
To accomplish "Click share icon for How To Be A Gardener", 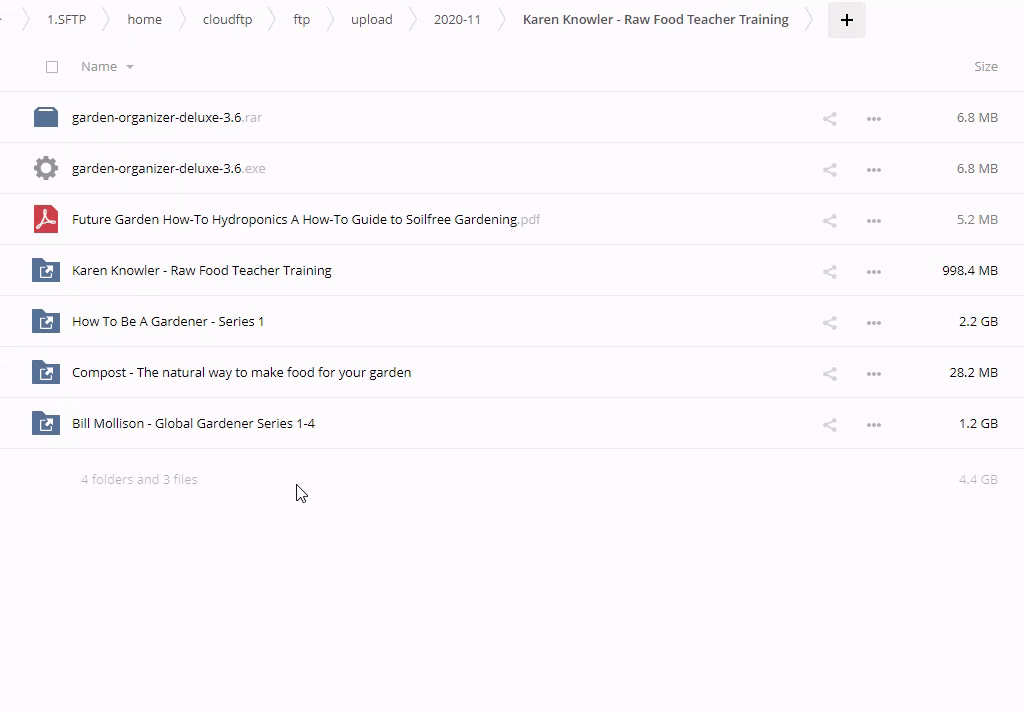I will (829, 322).
